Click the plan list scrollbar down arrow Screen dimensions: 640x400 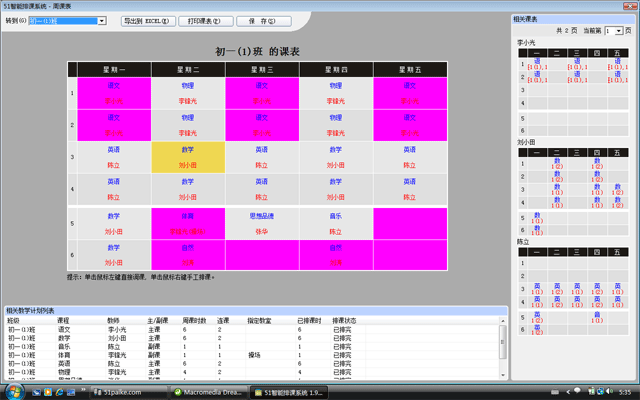tap(503, 375)
